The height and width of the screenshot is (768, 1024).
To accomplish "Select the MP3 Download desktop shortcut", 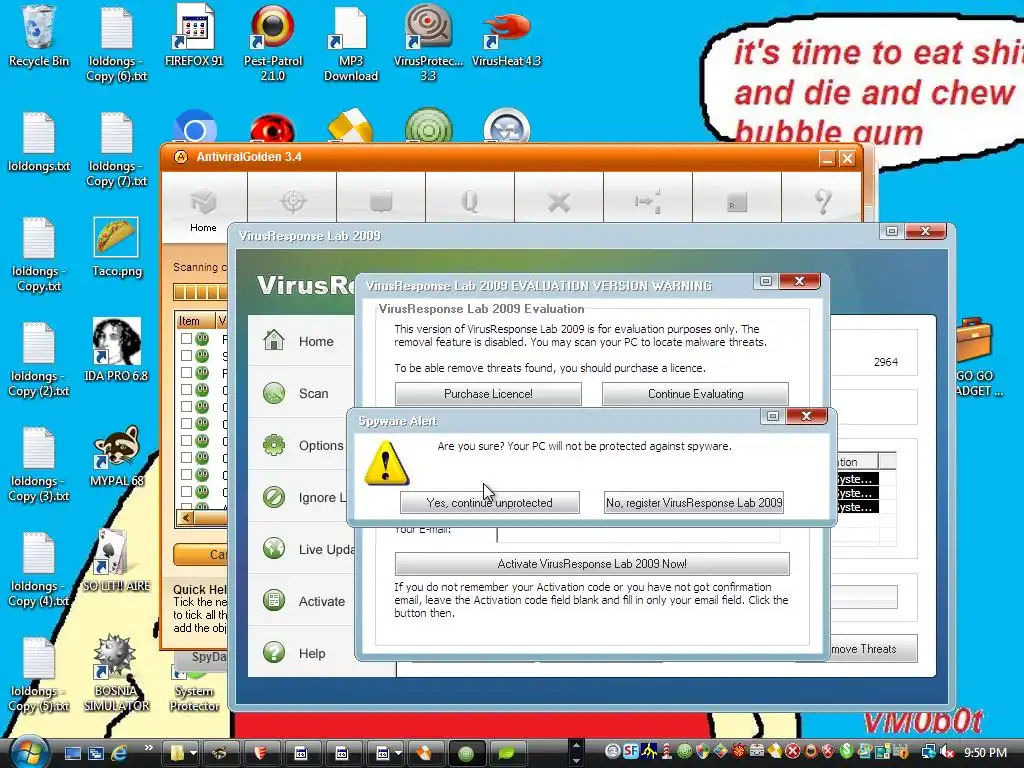I will [x=351, y=43].
